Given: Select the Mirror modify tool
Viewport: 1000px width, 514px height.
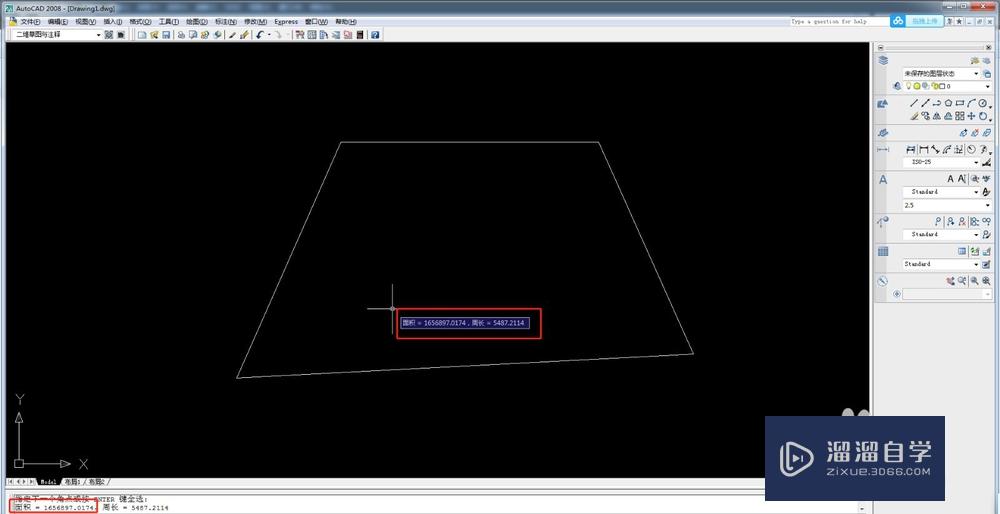Looking at the screenshot, I should (936, 116).
